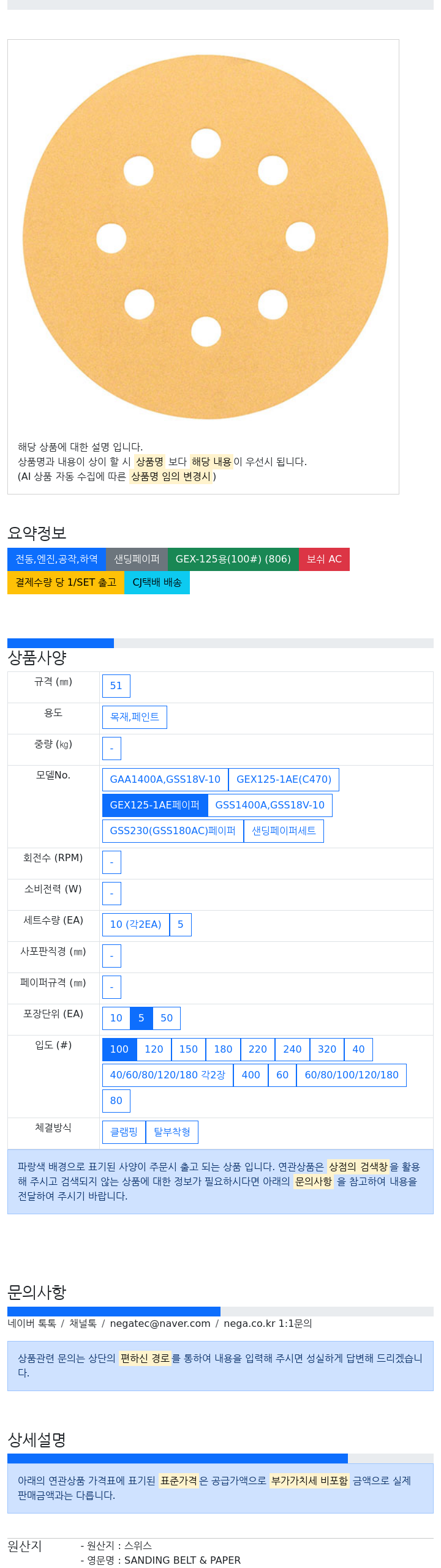441x1568 pixels.
Task: Click the 샌딩페이퍼 gray tag
Action: click(137, 559)
